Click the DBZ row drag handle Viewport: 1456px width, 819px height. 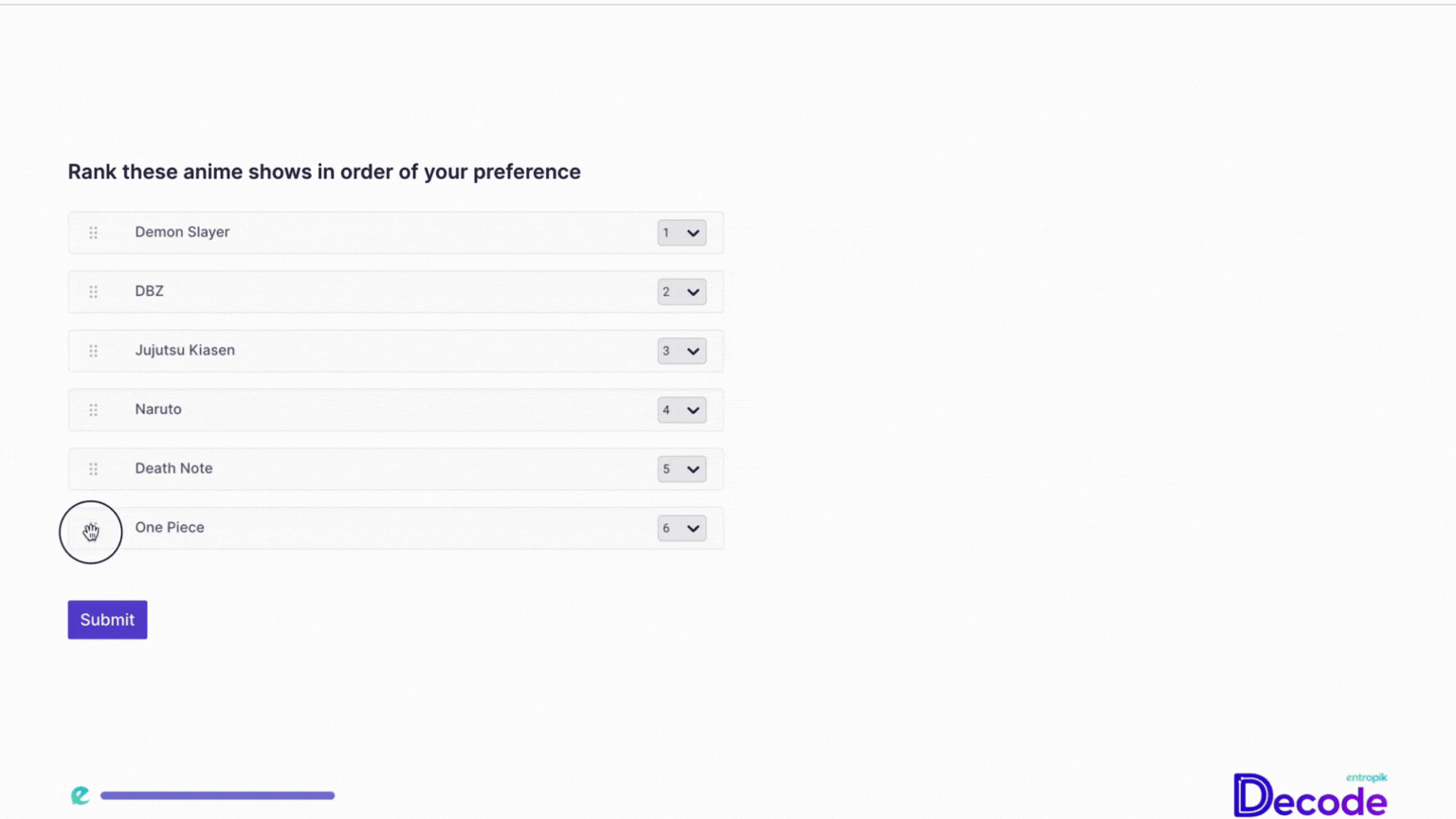(x=93, y=292)
